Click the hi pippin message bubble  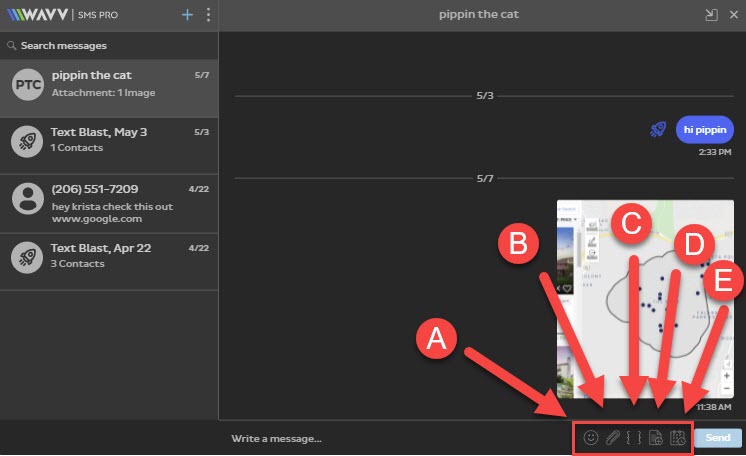(704, 129)
